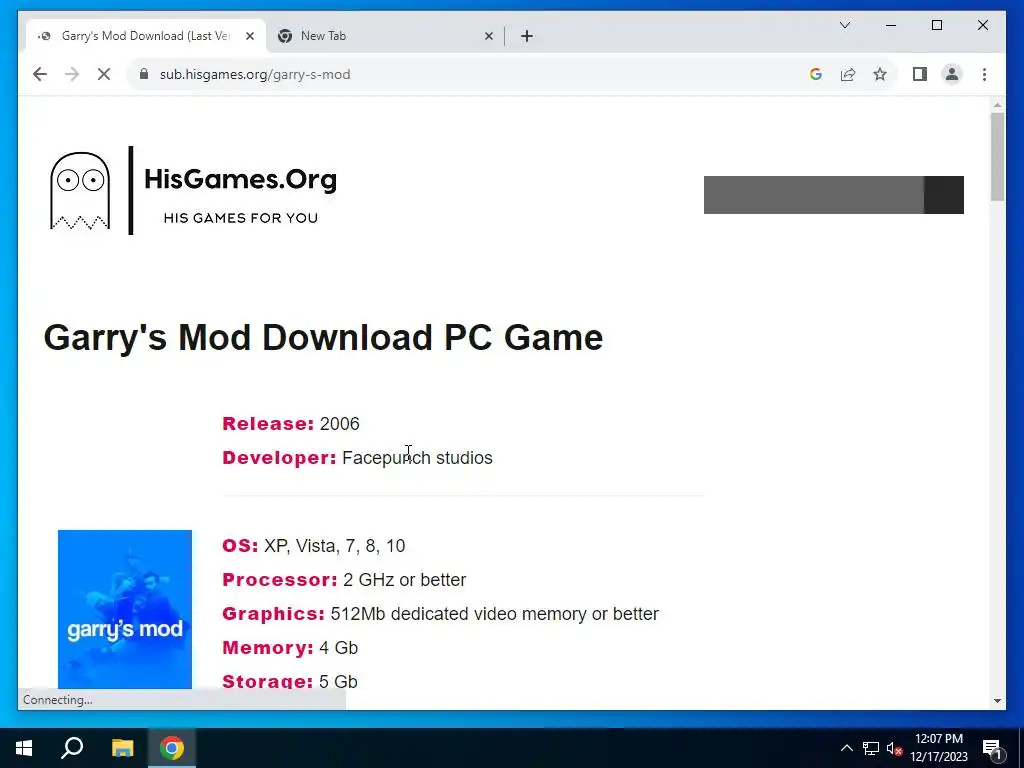1024x768 pixels.
Task: Select the Processor: 2 GHz or better line
Action: [x=344, y=580]
